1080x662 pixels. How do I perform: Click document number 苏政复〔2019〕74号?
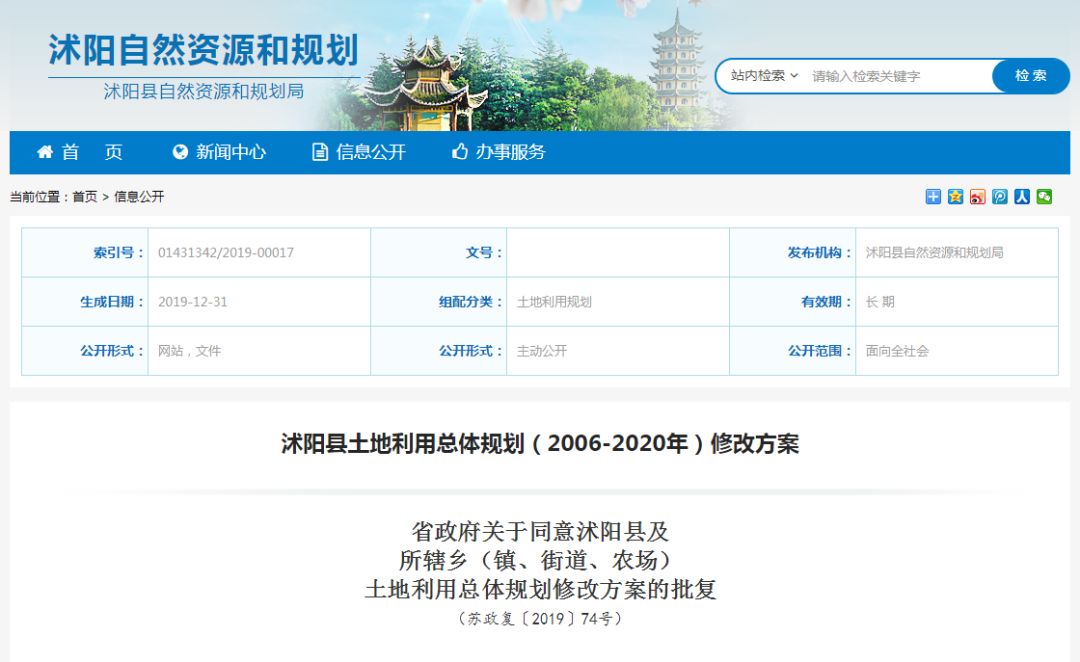pos(540,619)
